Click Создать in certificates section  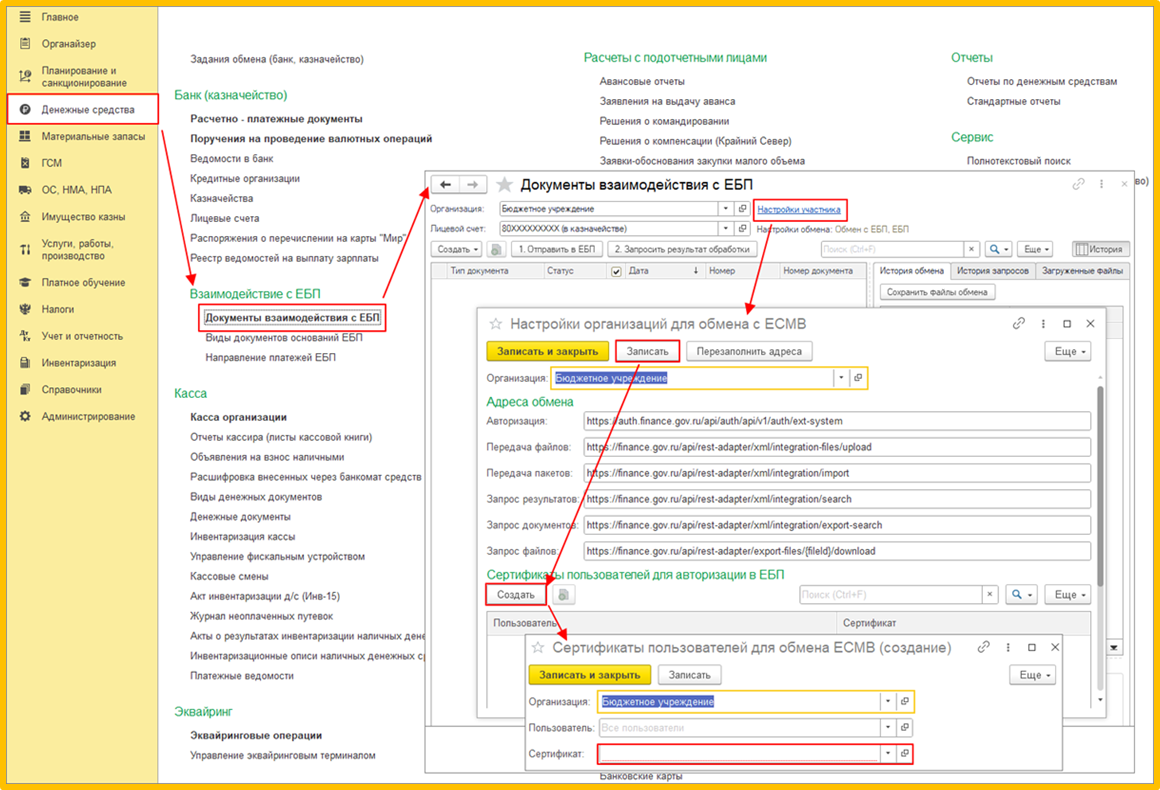[516, 595]
